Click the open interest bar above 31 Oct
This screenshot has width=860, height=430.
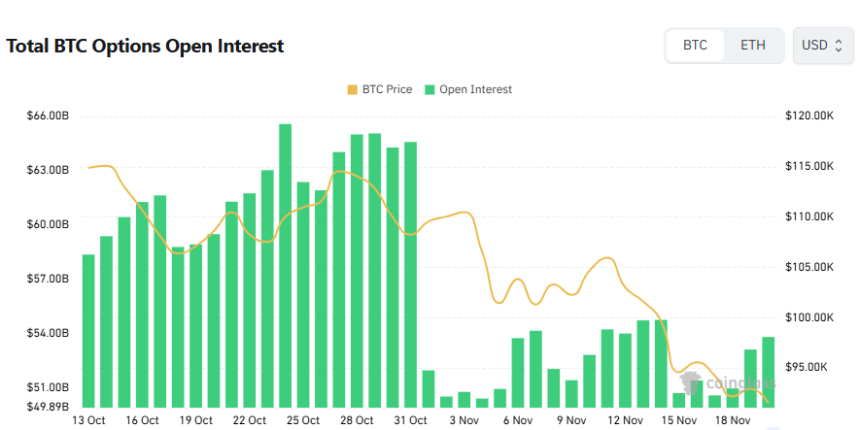click(x=410, y=275)
